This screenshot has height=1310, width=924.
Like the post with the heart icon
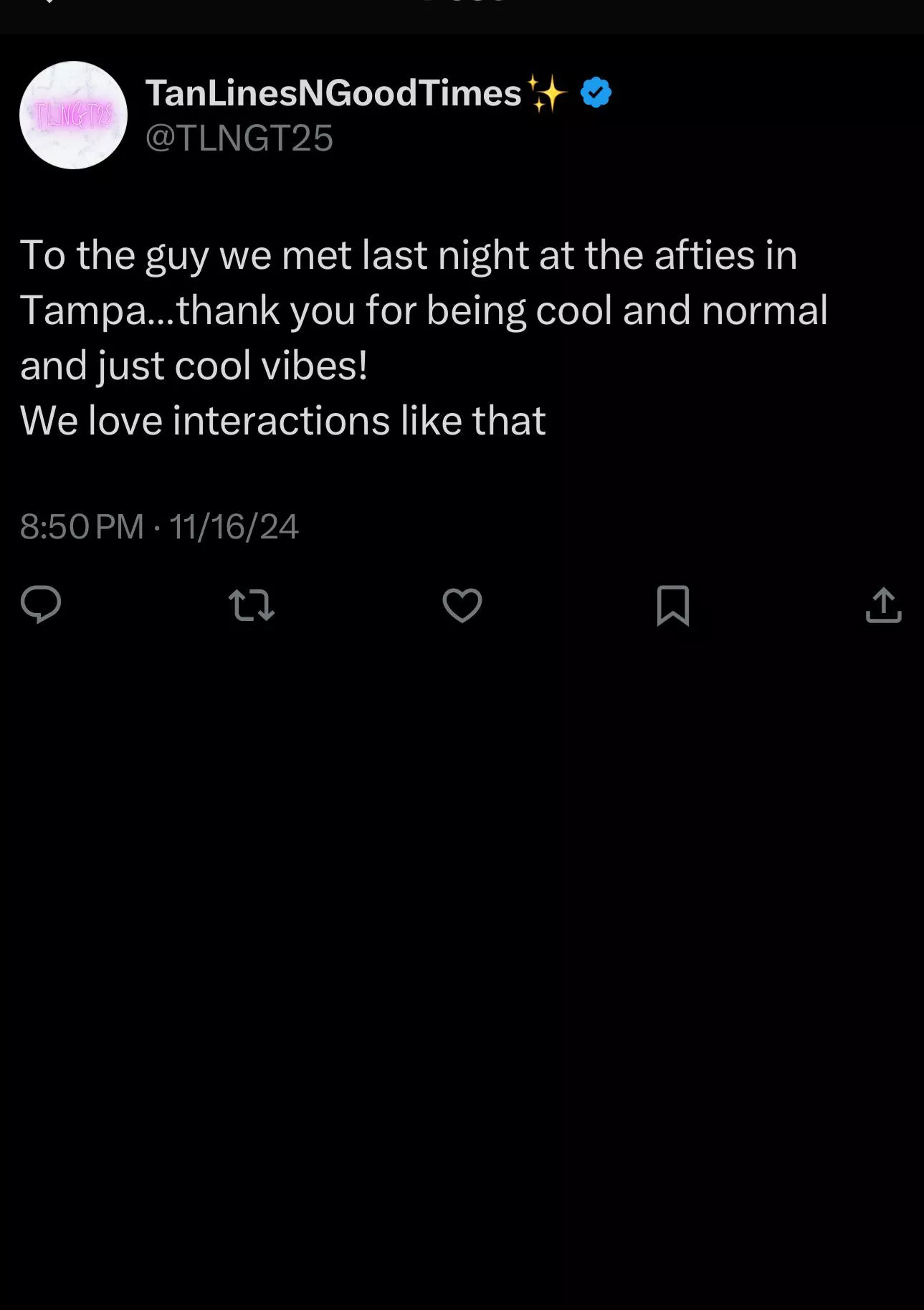click(x=462, y=605)
